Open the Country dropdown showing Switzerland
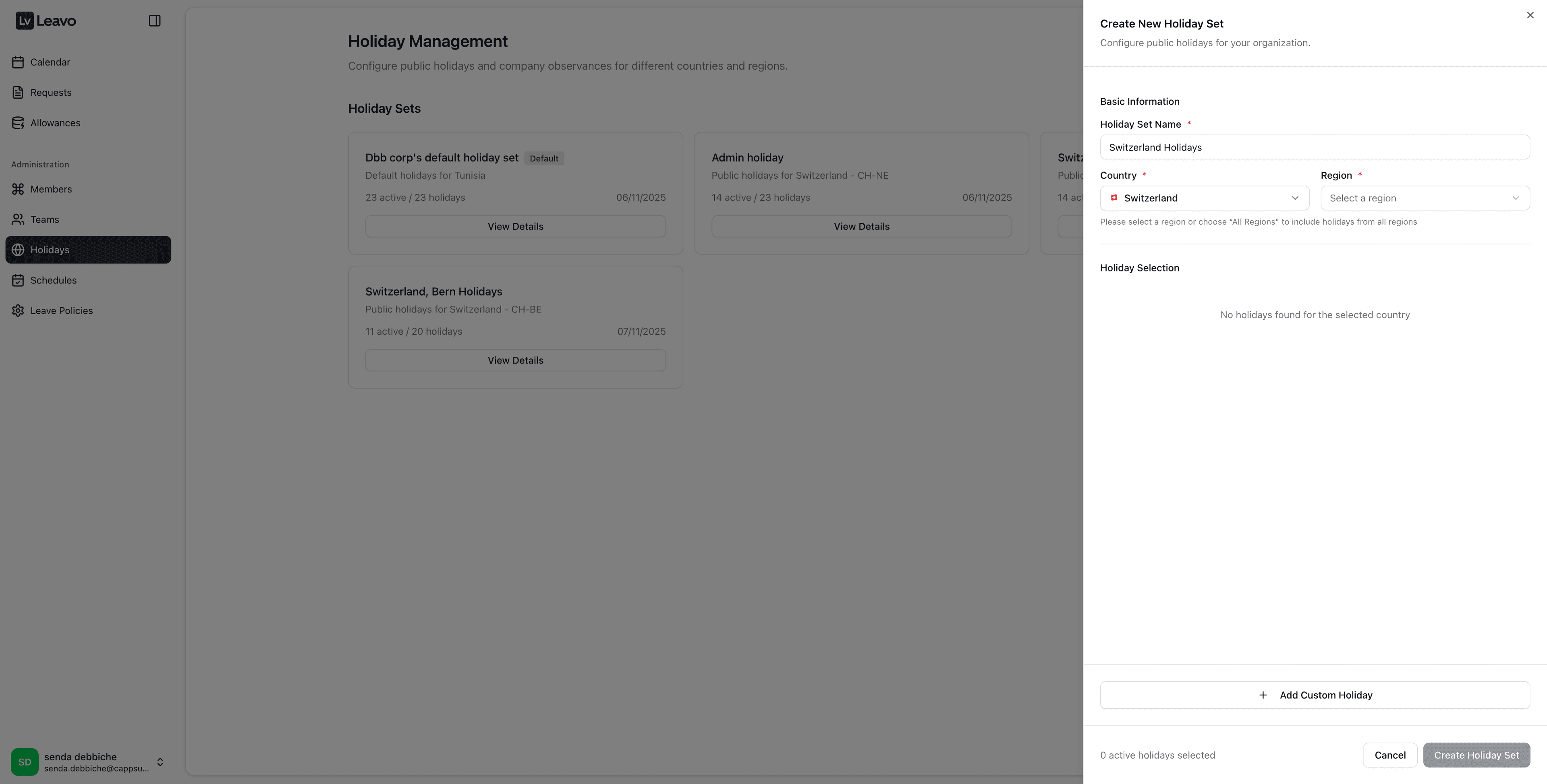This screenshot has width=1547, height=784. [1204, 198]
